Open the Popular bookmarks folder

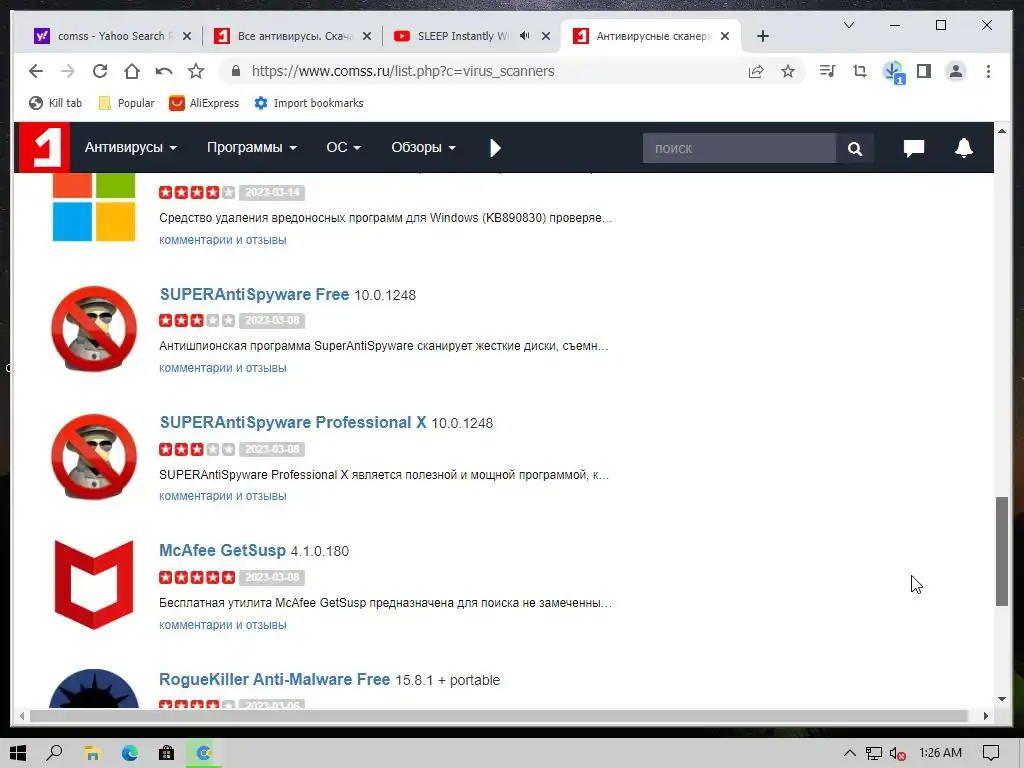coord(127,103)
